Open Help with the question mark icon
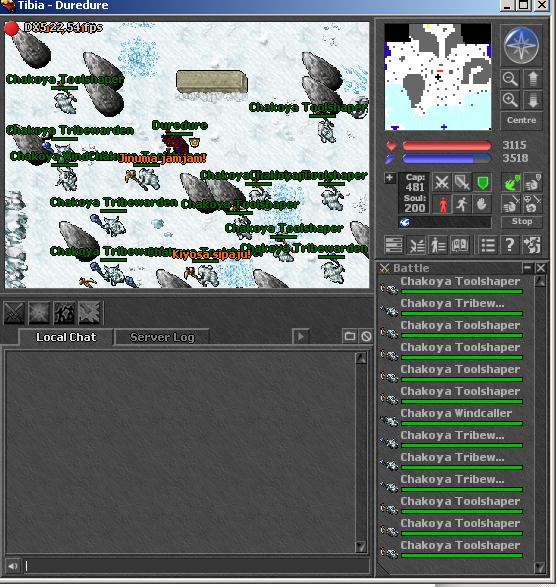 (x=510, y=246)
